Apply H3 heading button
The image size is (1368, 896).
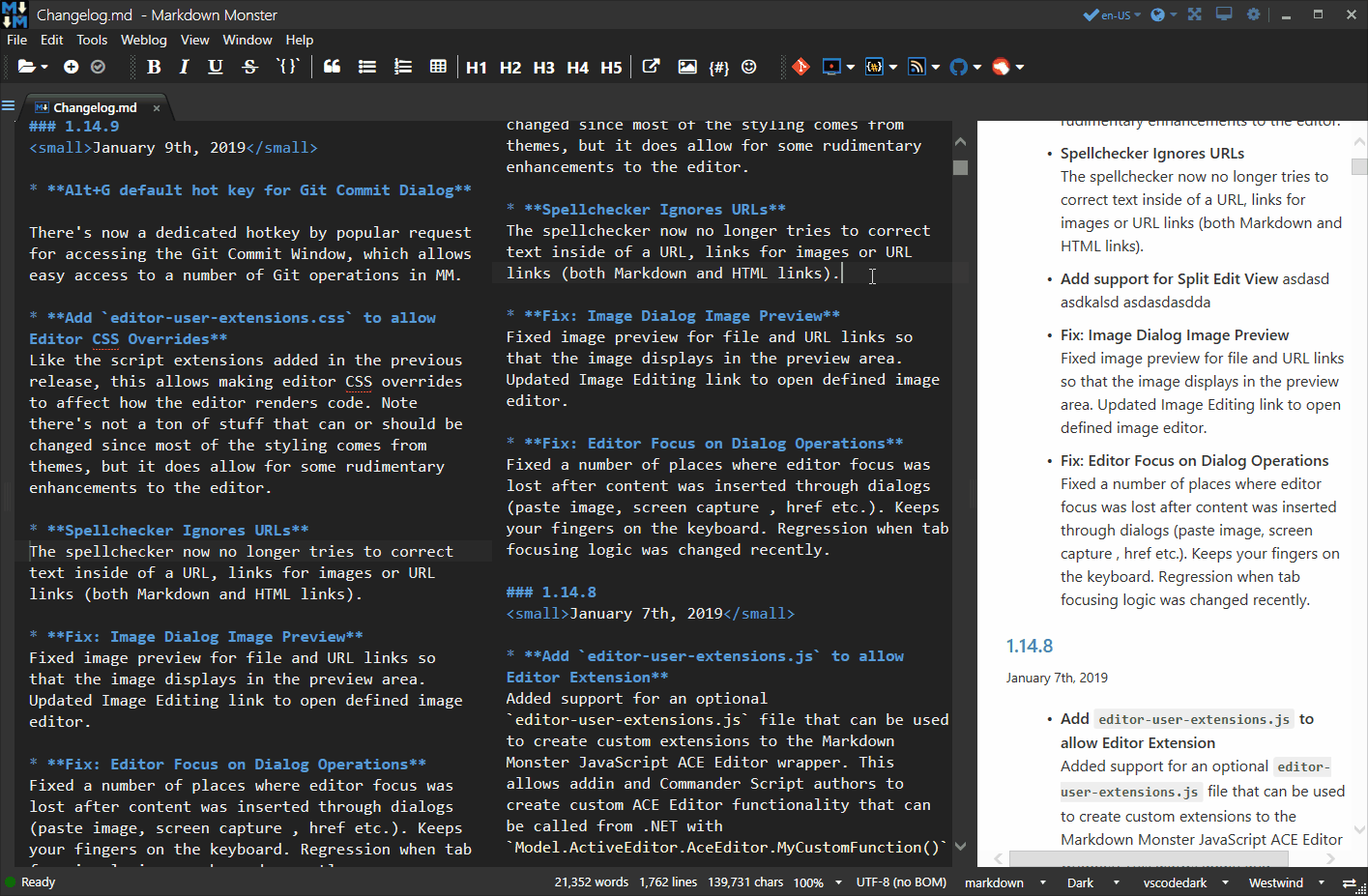(x=543, y=68)
